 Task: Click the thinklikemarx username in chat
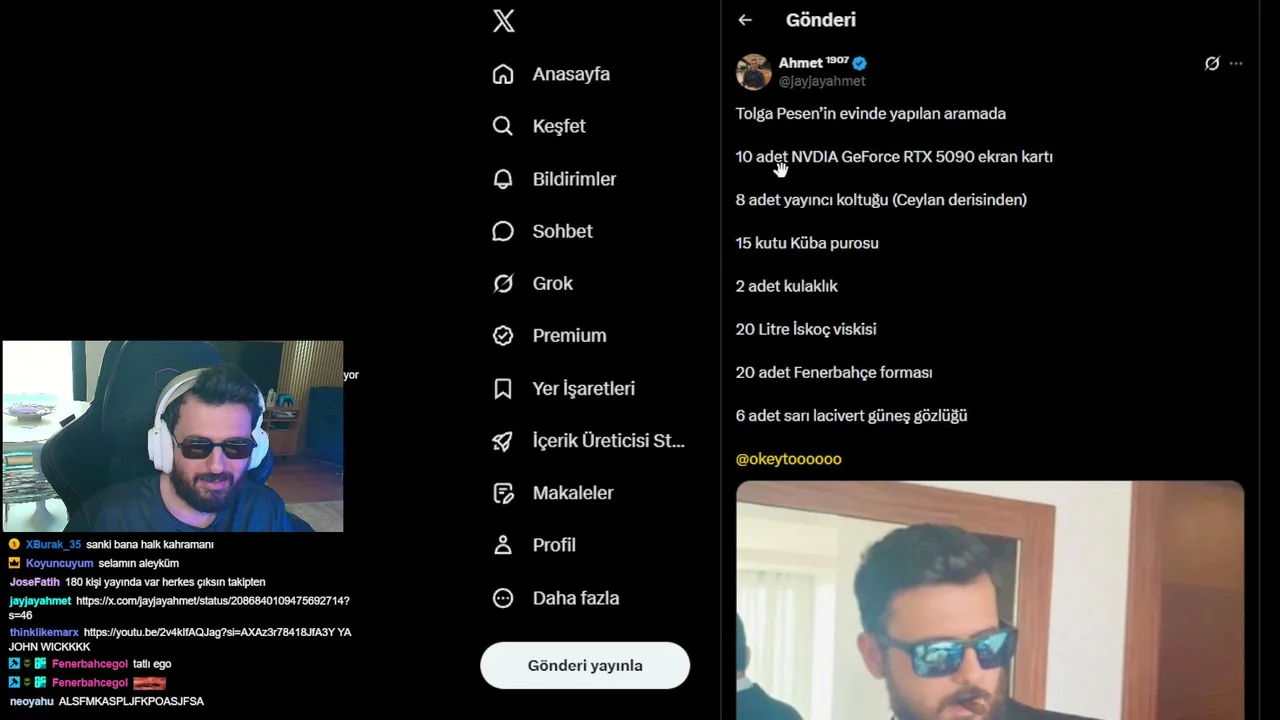44,632
